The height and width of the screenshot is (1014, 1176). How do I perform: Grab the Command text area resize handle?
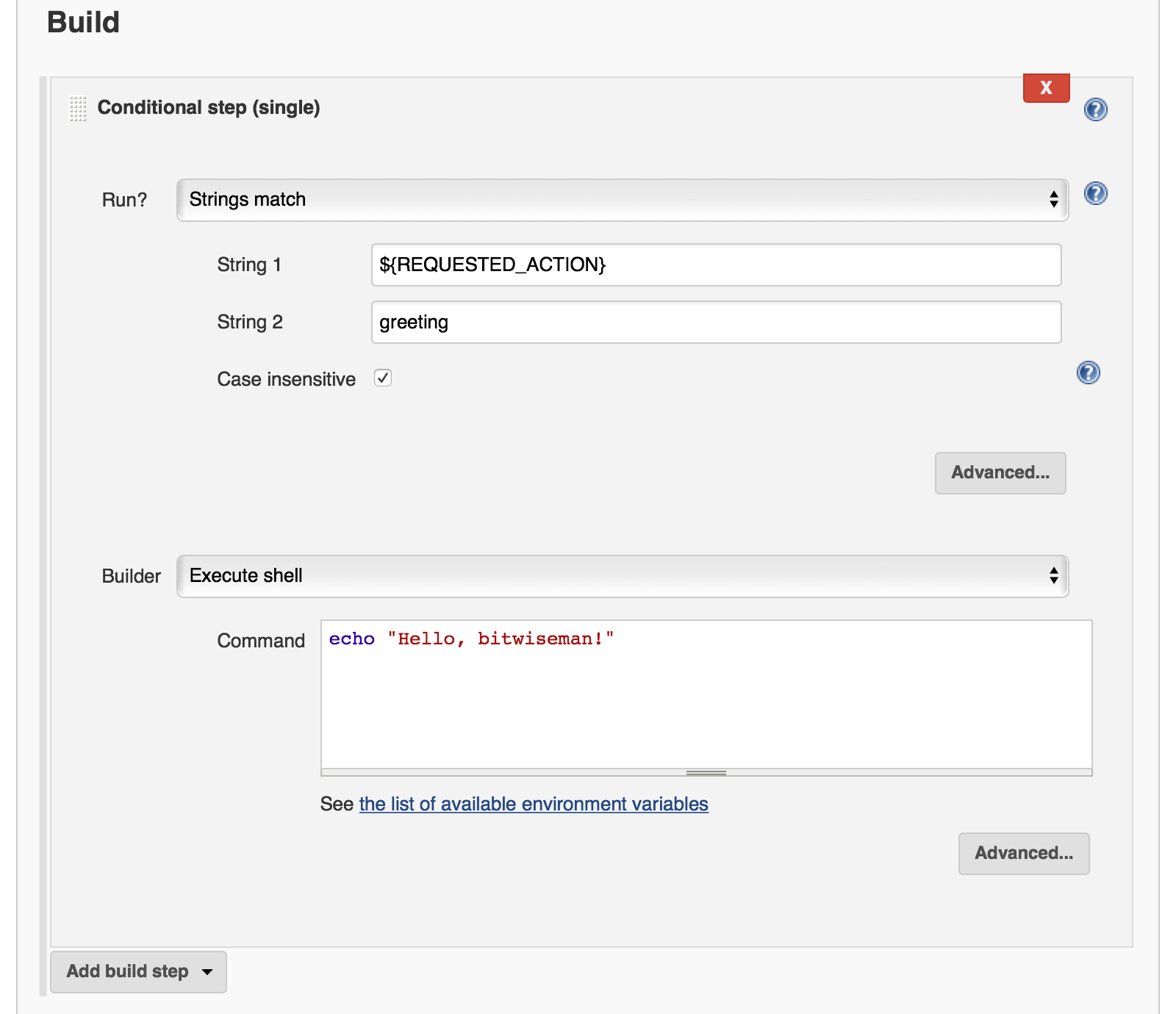click(x=706, y=773)
